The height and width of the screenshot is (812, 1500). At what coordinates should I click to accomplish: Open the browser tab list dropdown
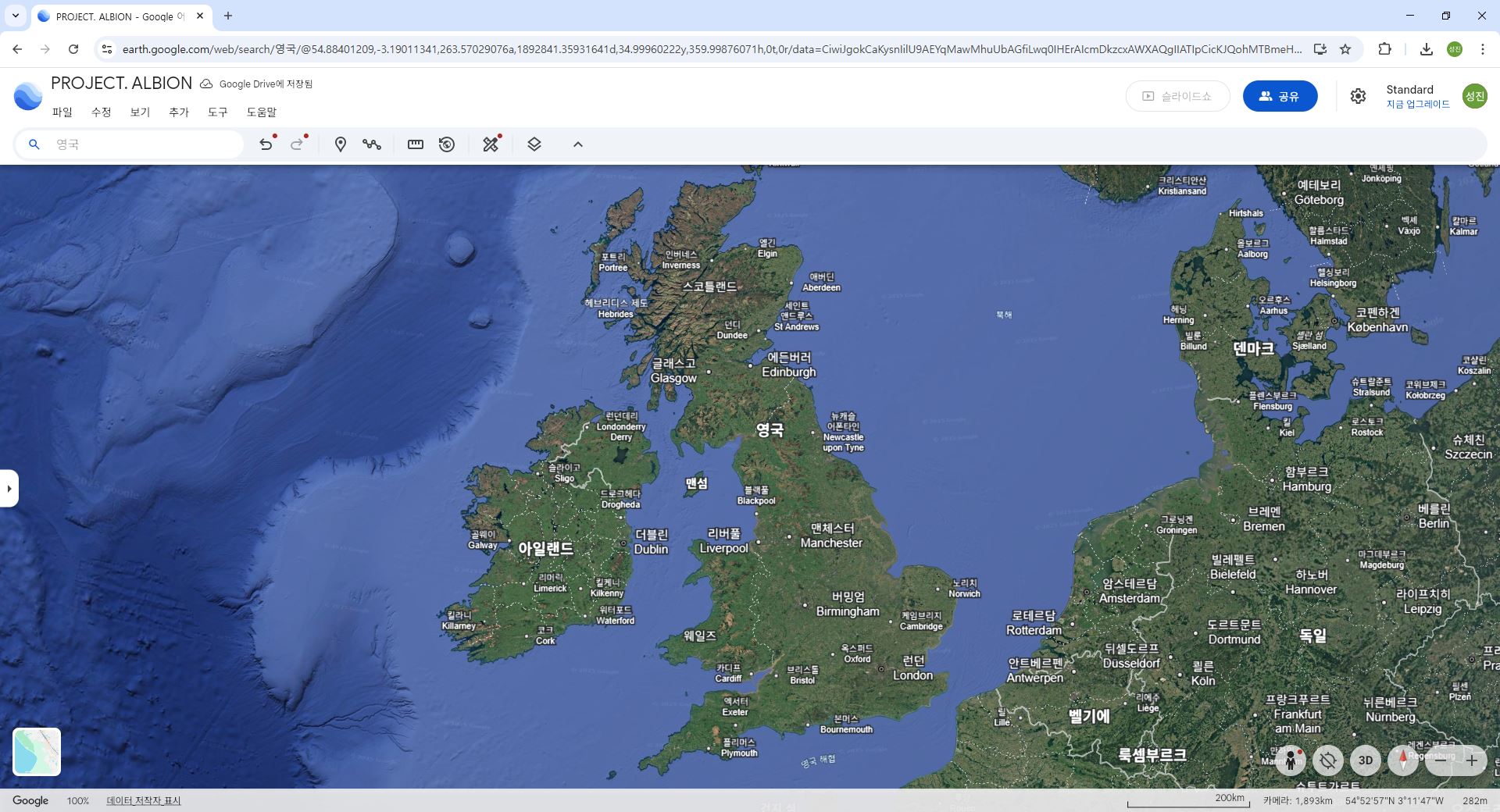click(x=16, y=16)
